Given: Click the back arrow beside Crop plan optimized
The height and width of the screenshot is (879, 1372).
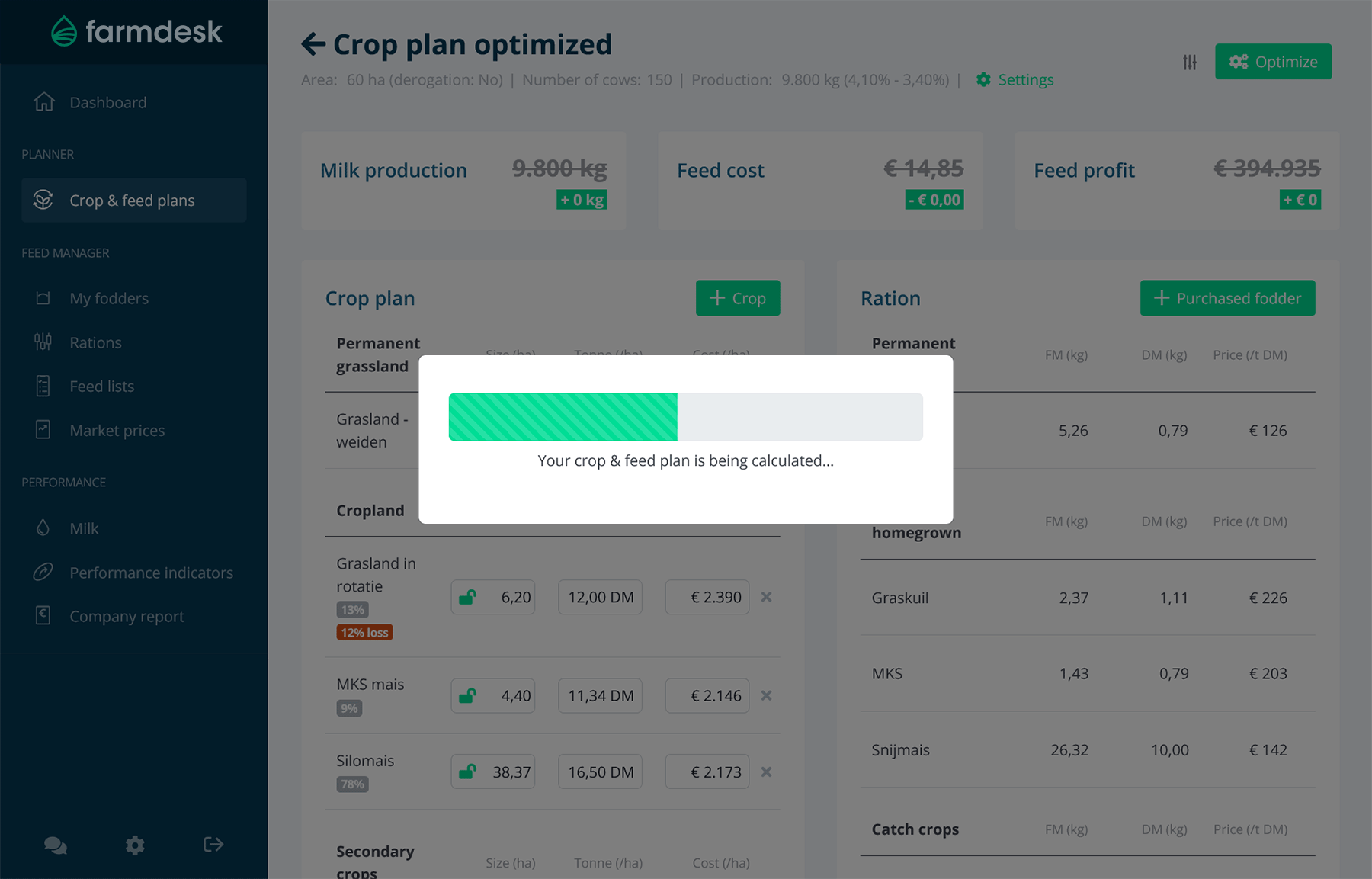Looking at the screenshot, I should tap(313, 44).
